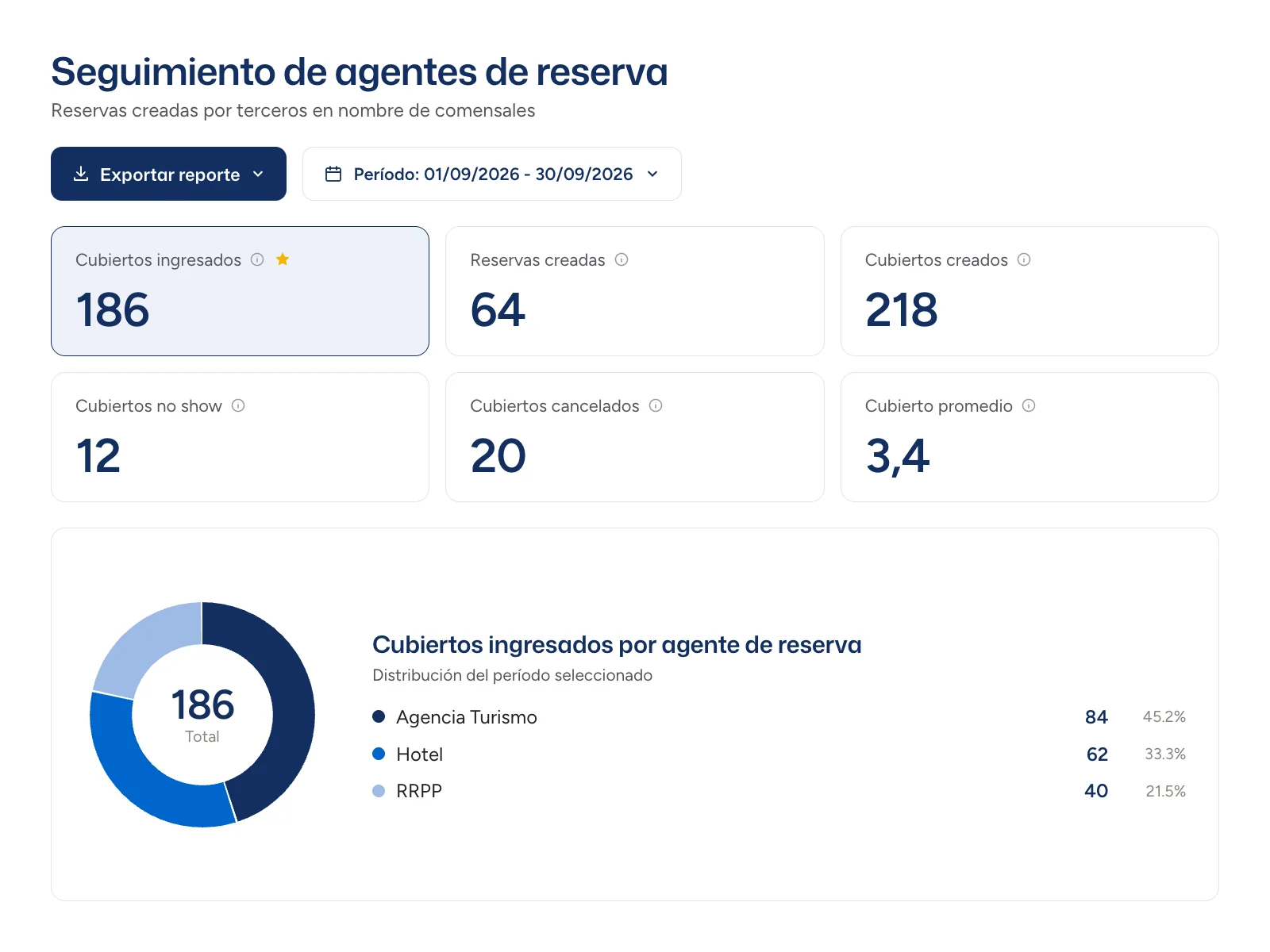
Task: Click the RRPP legend color dot
Action: [379, 791]
